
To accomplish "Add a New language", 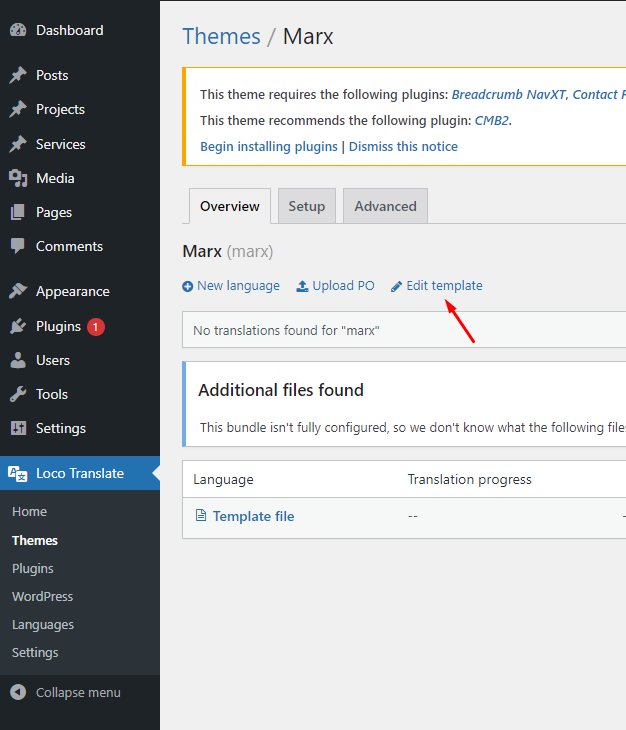I will [x=231, y=286].
